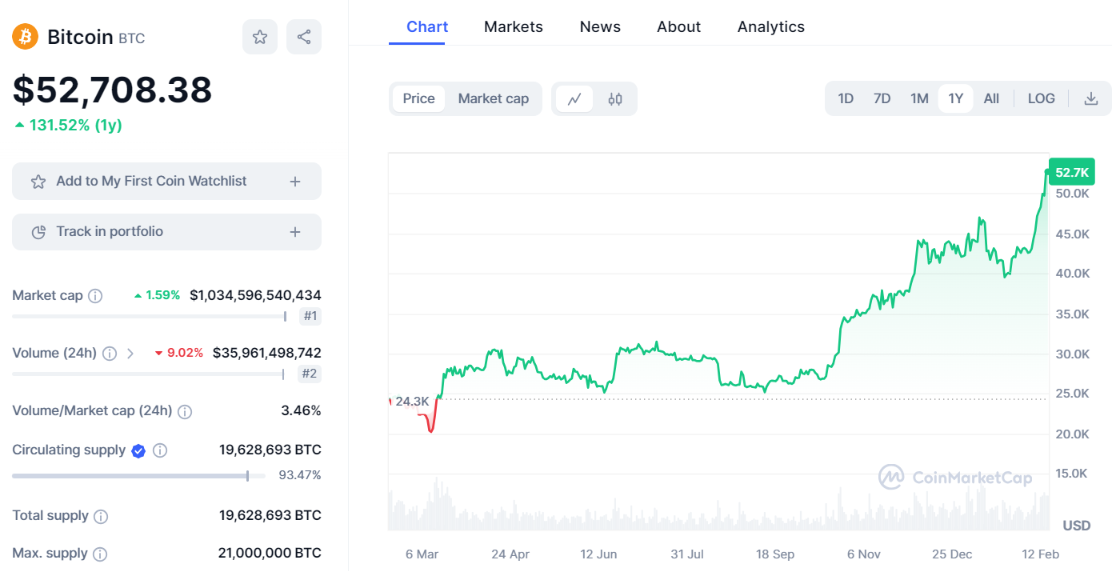Expand Volume (24h) chevron arrow
This screenshot has height=571, width=1112.
point(131,353)
